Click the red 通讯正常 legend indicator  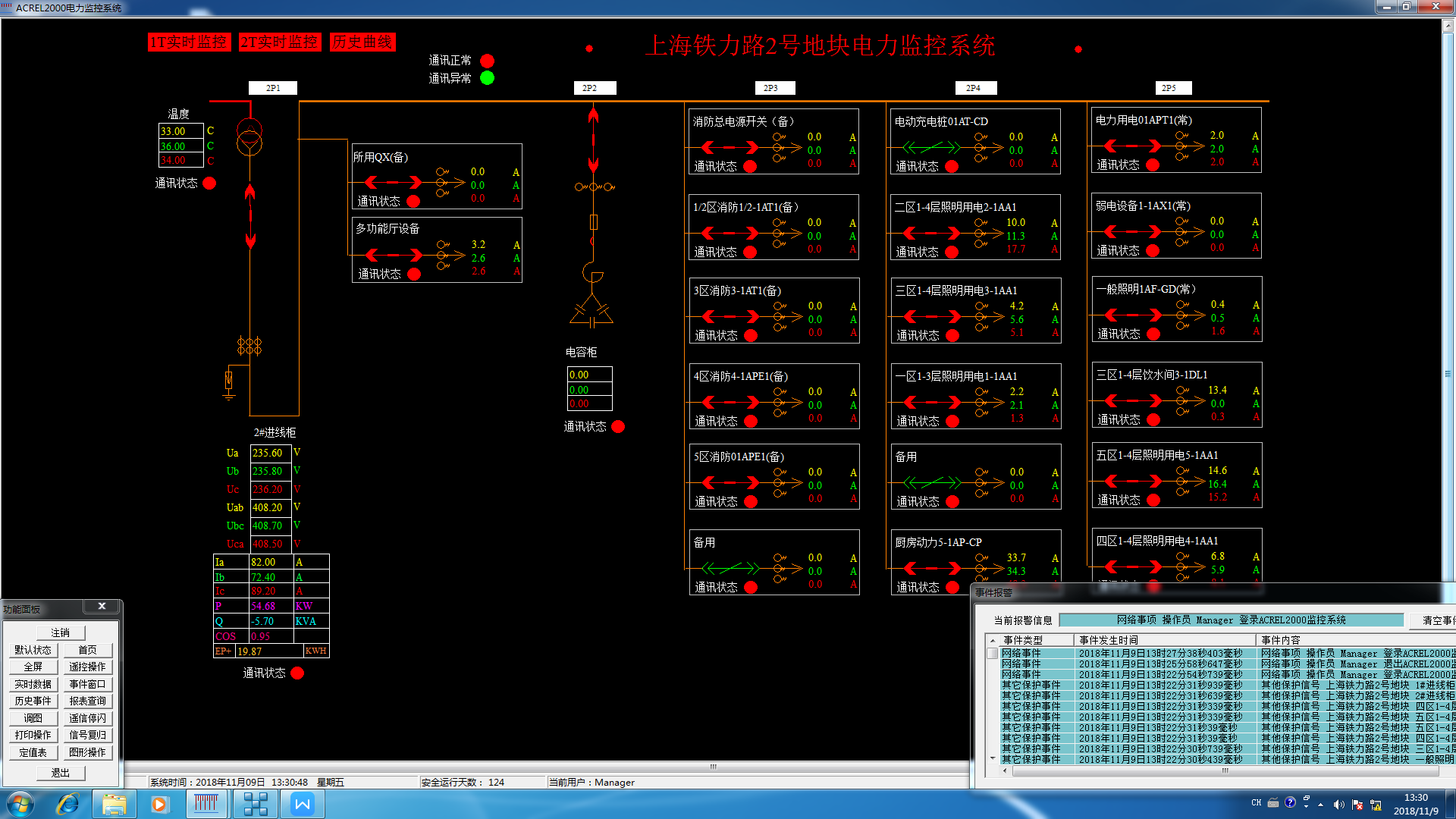488,61
